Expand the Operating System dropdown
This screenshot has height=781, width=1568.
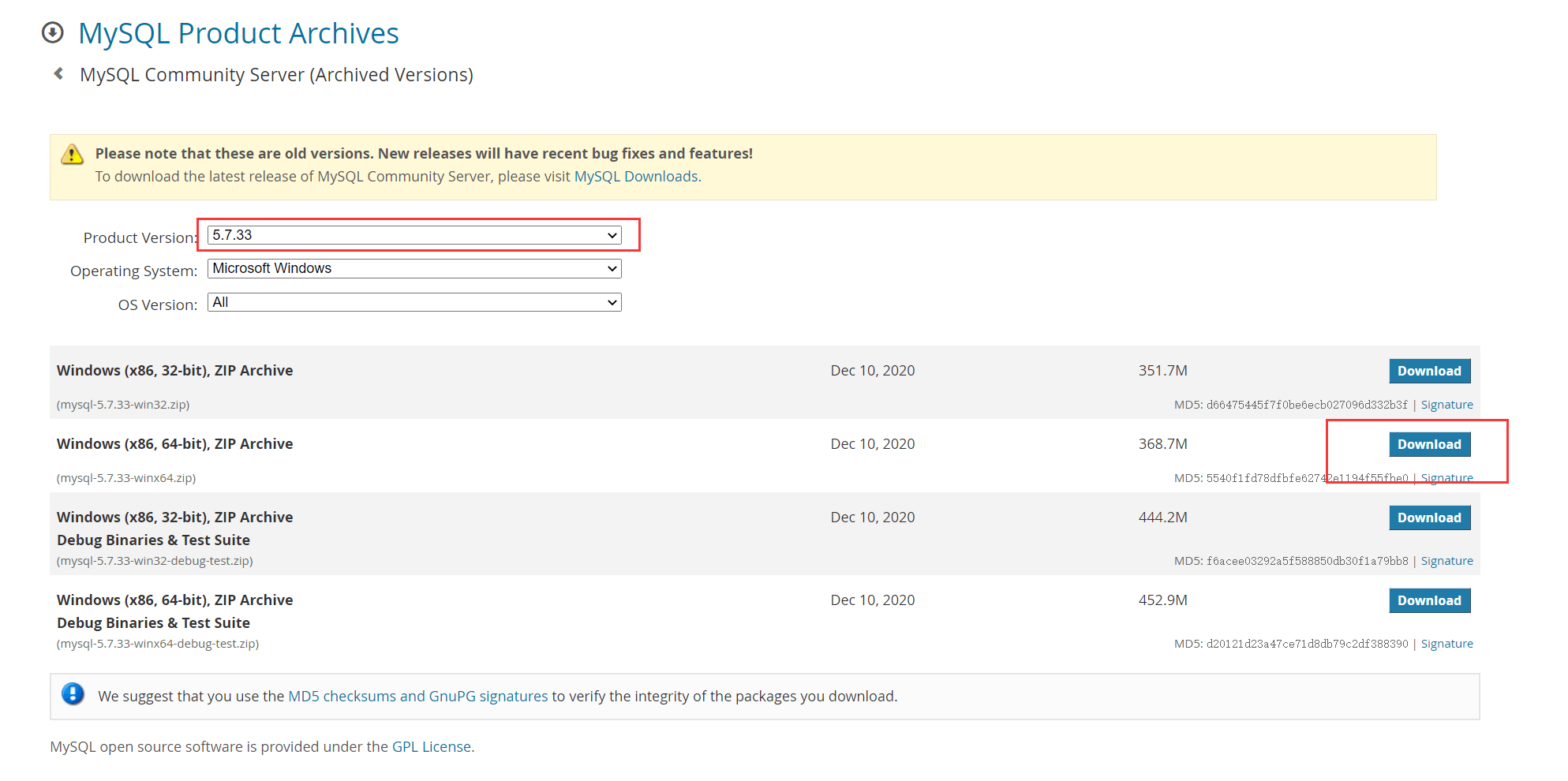click(414, 269)
